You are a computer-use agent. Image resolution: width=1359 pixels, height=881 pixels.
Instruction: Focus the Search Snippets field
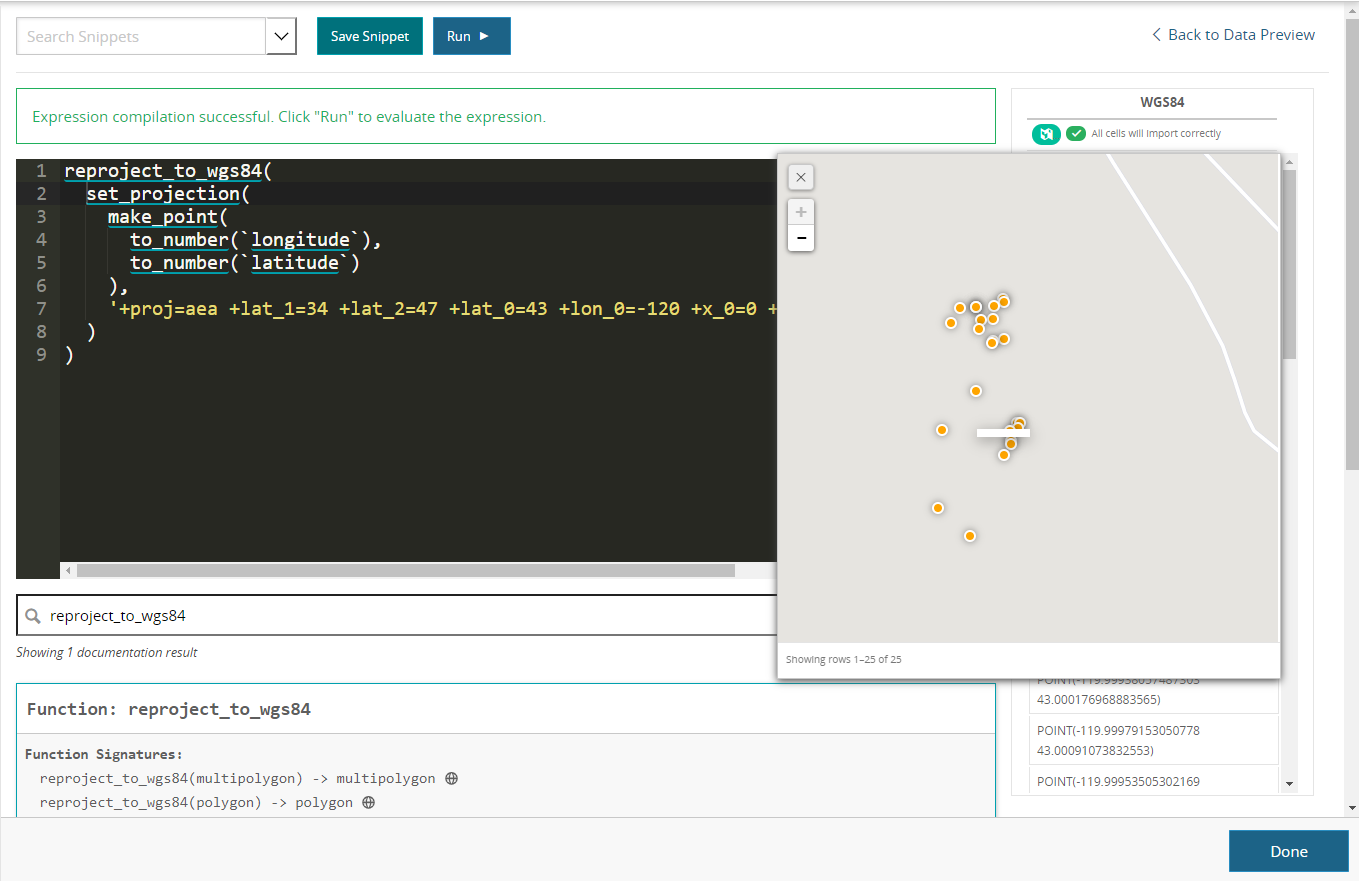point(141,36)
